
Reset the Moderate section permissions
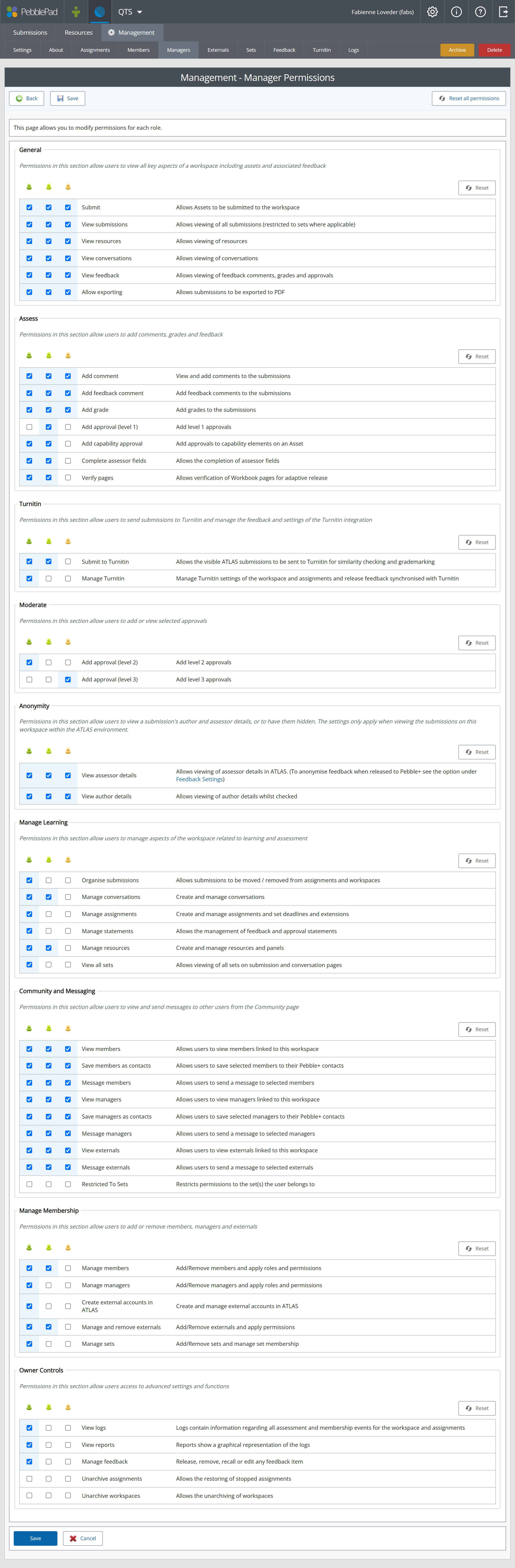click(x=477, y=643)
